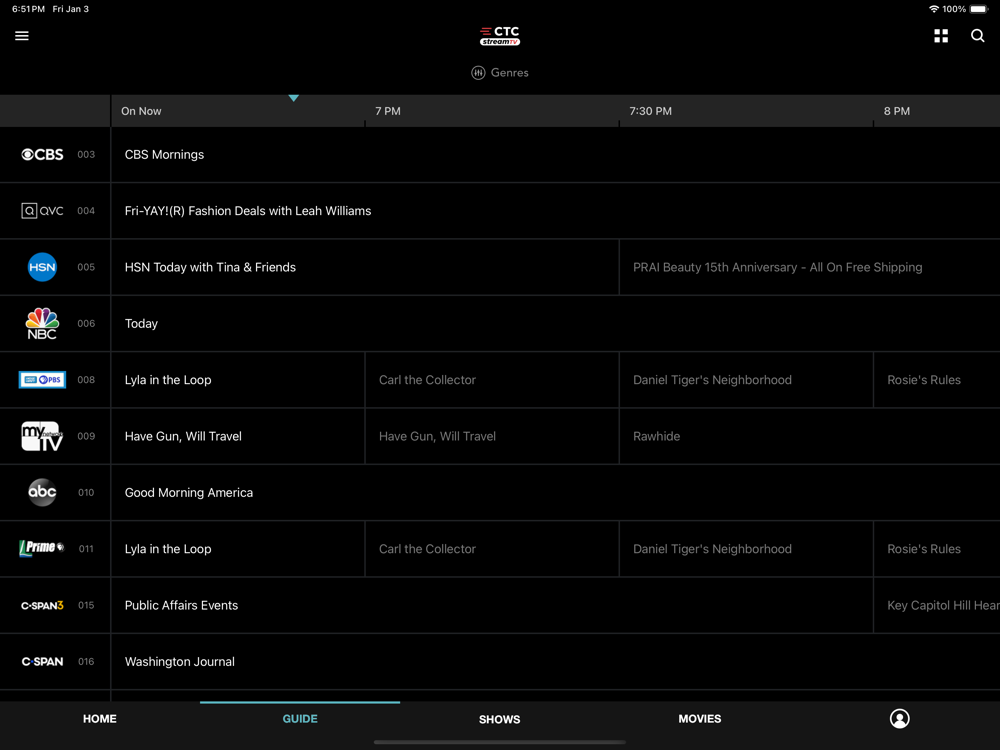
Task: Open Today on NBC
Action: (555, 323)
